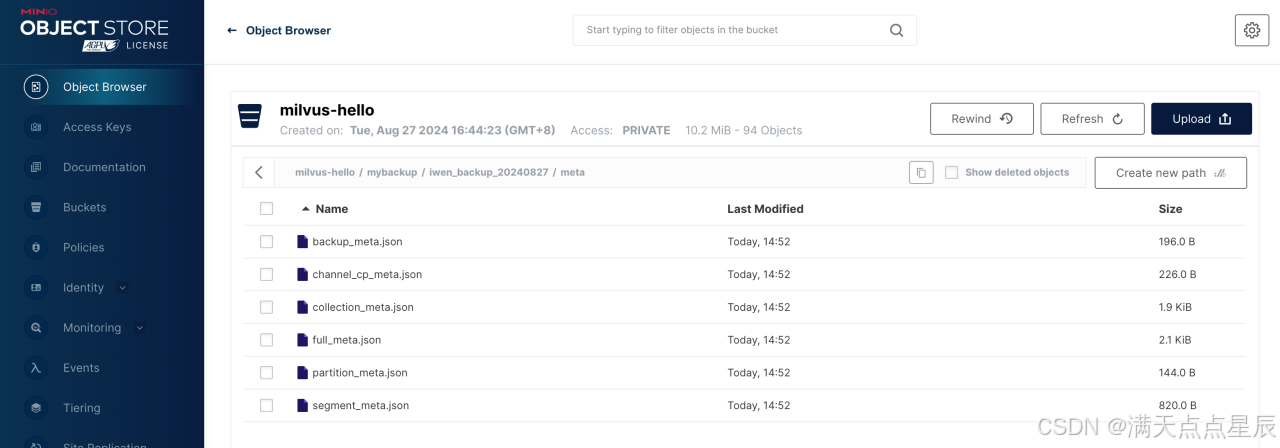1280x448 pixels.
Task: Click the channel_cp_meta.json file icon
Action: (x=302, y=274)
